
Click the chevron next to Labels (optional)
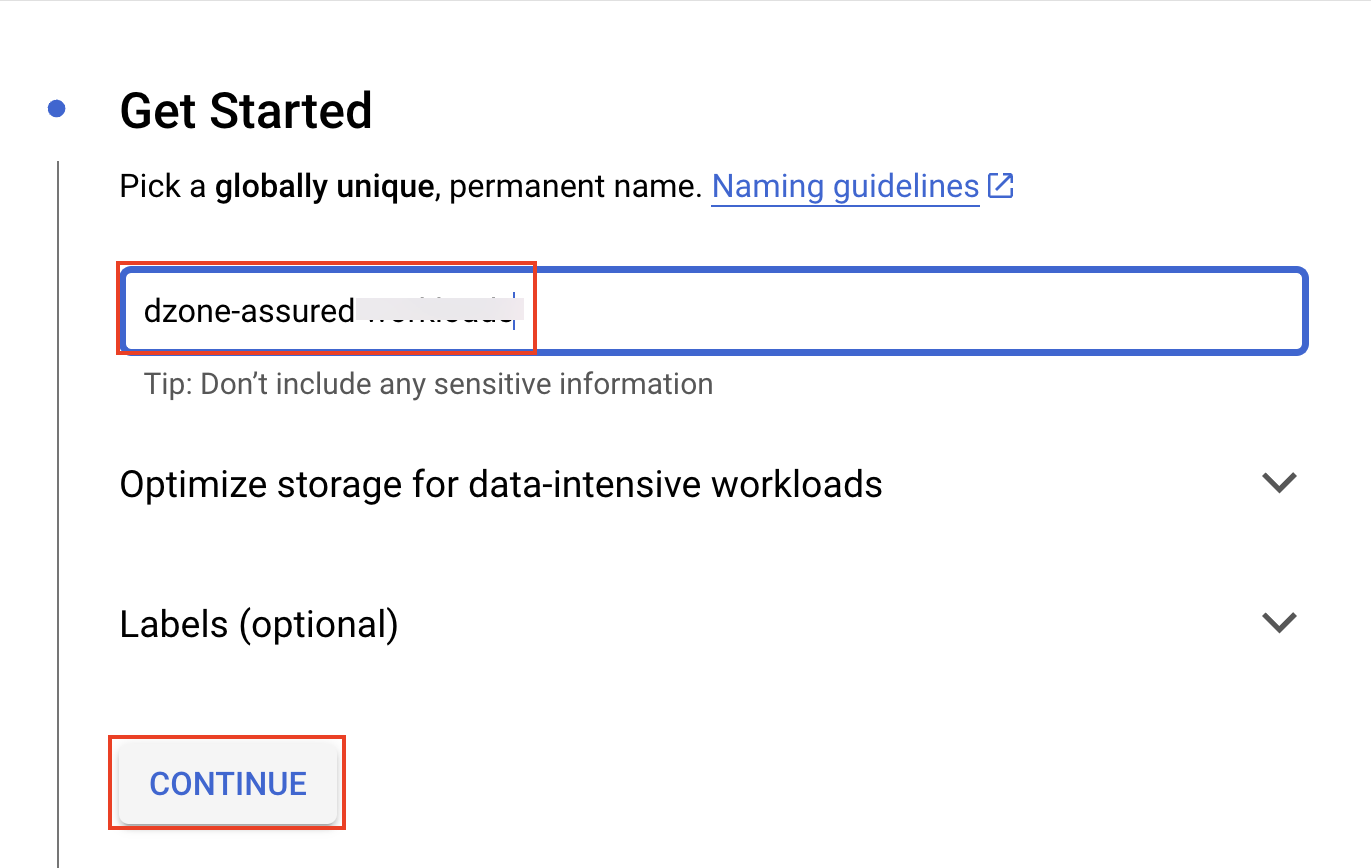(1278, 622)
